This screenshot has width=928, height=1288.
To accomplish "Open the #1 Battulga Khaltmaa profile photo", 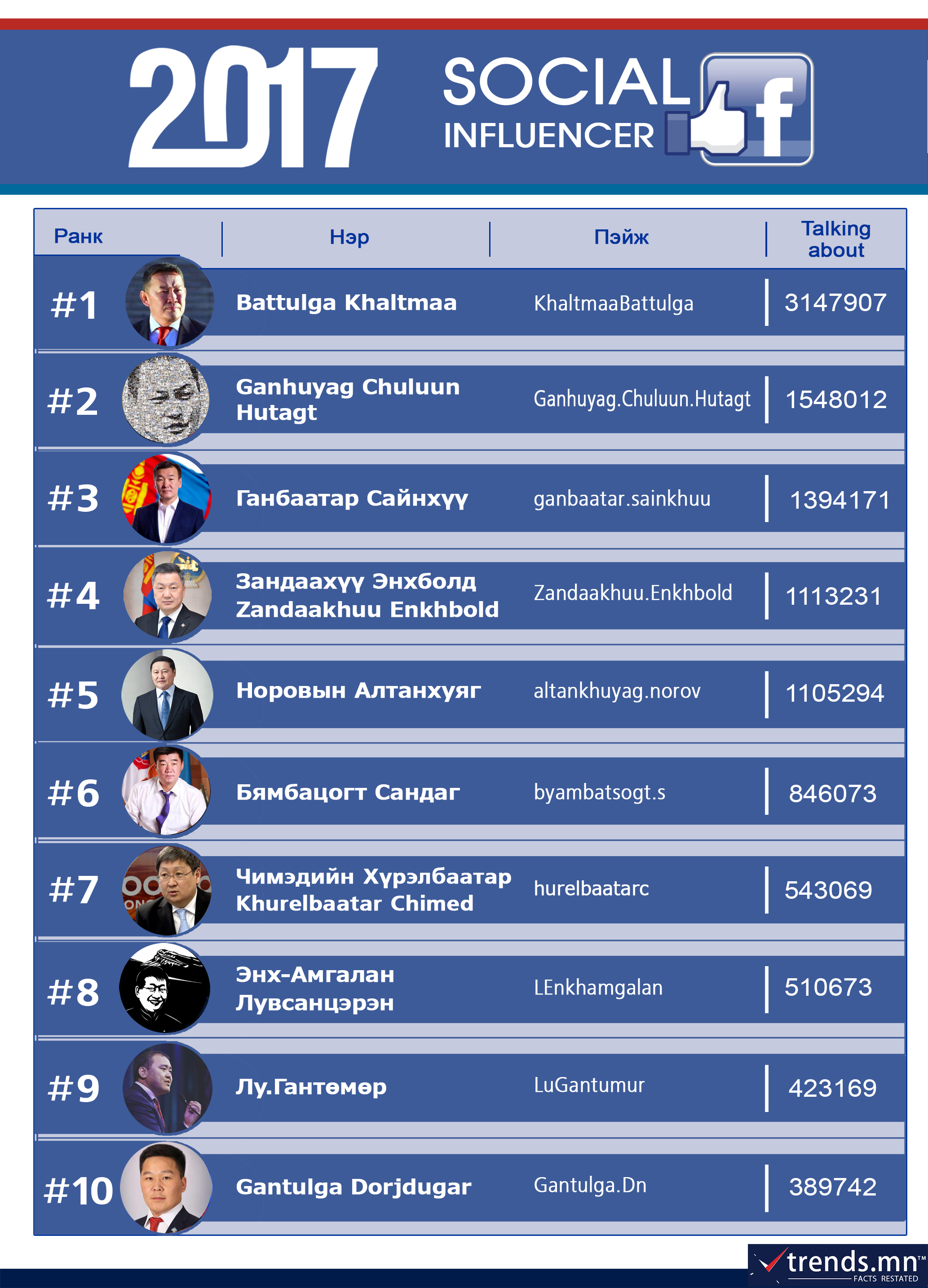I will click(x=170, y=302).
